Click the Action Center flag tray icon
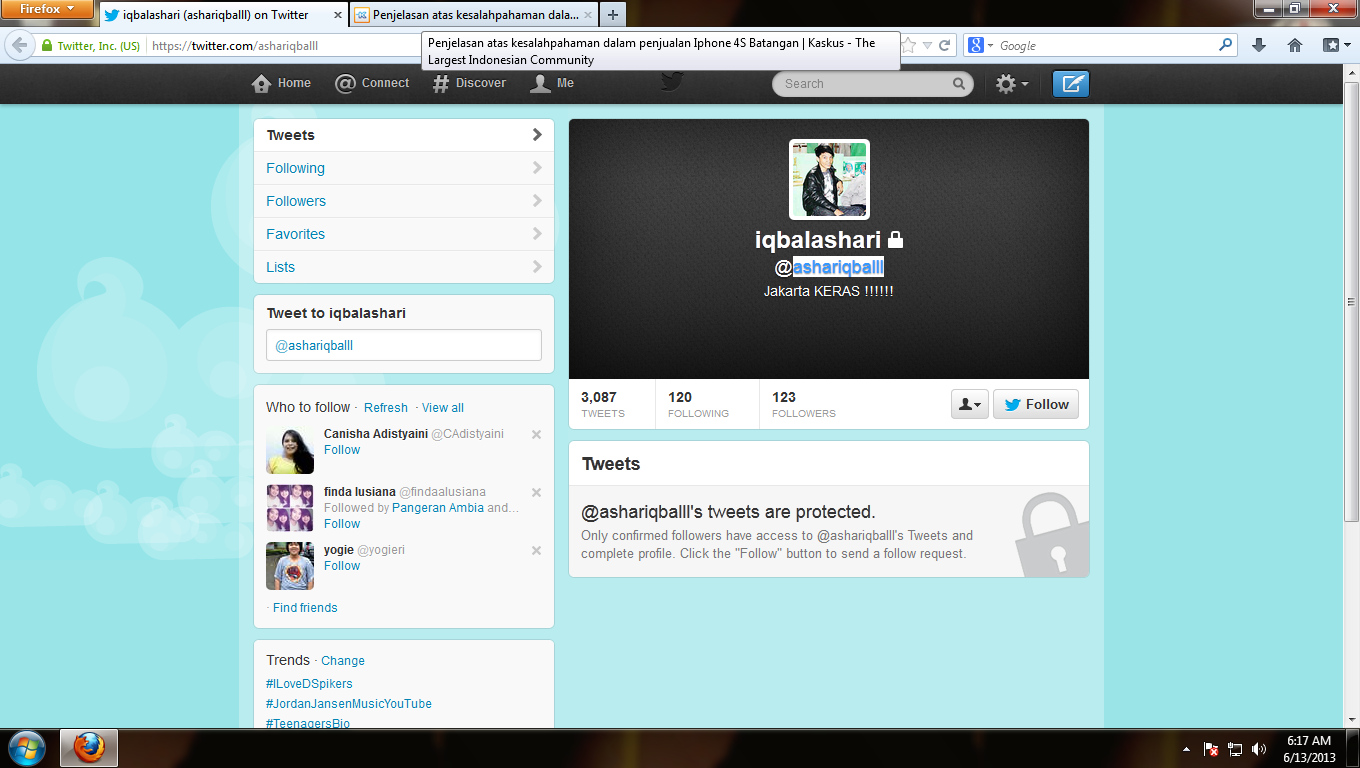 pos(1211,749)
